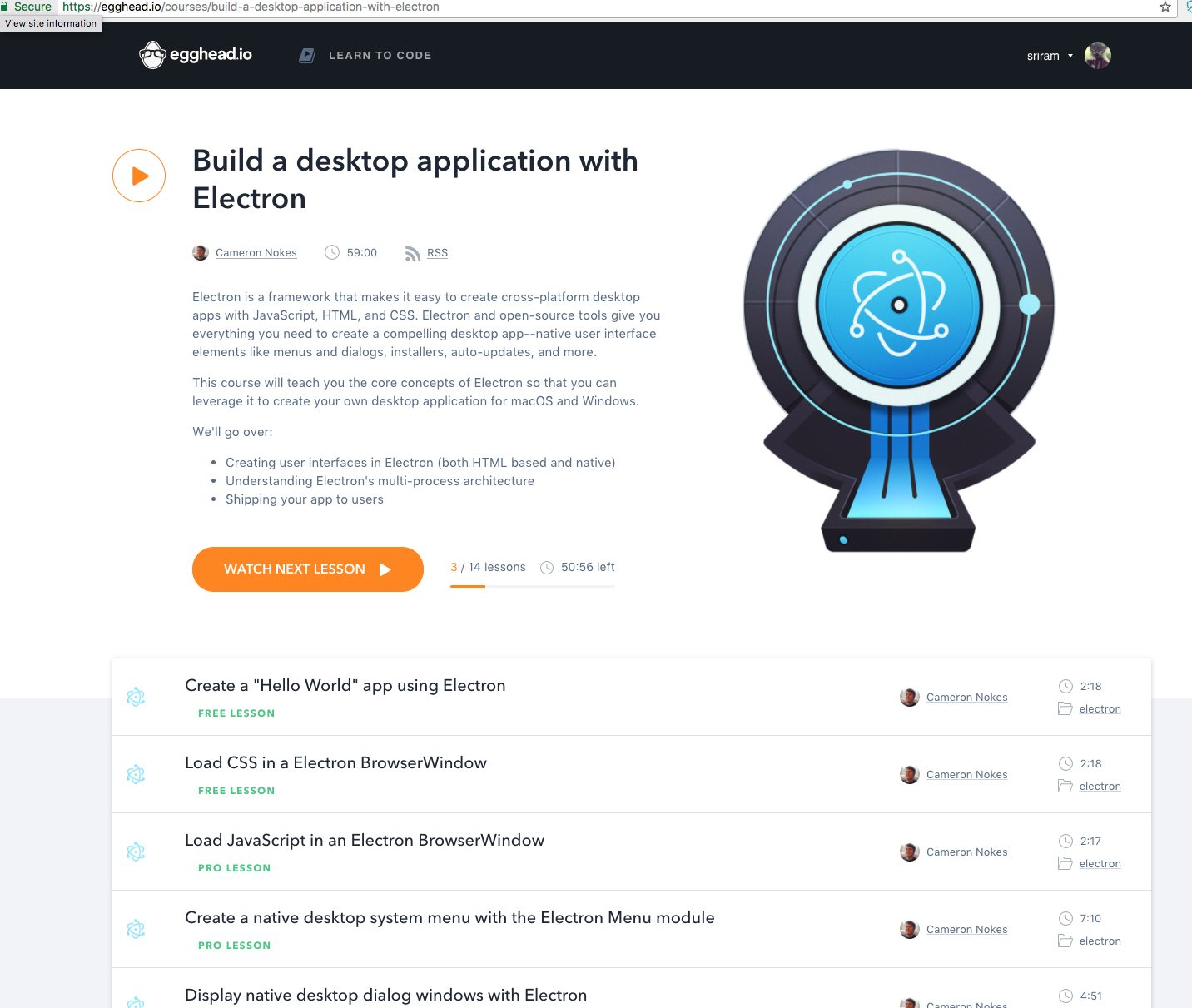Click folder icon in Hello World row
The image size is (1192, 1008).
tap(1065, 708)
